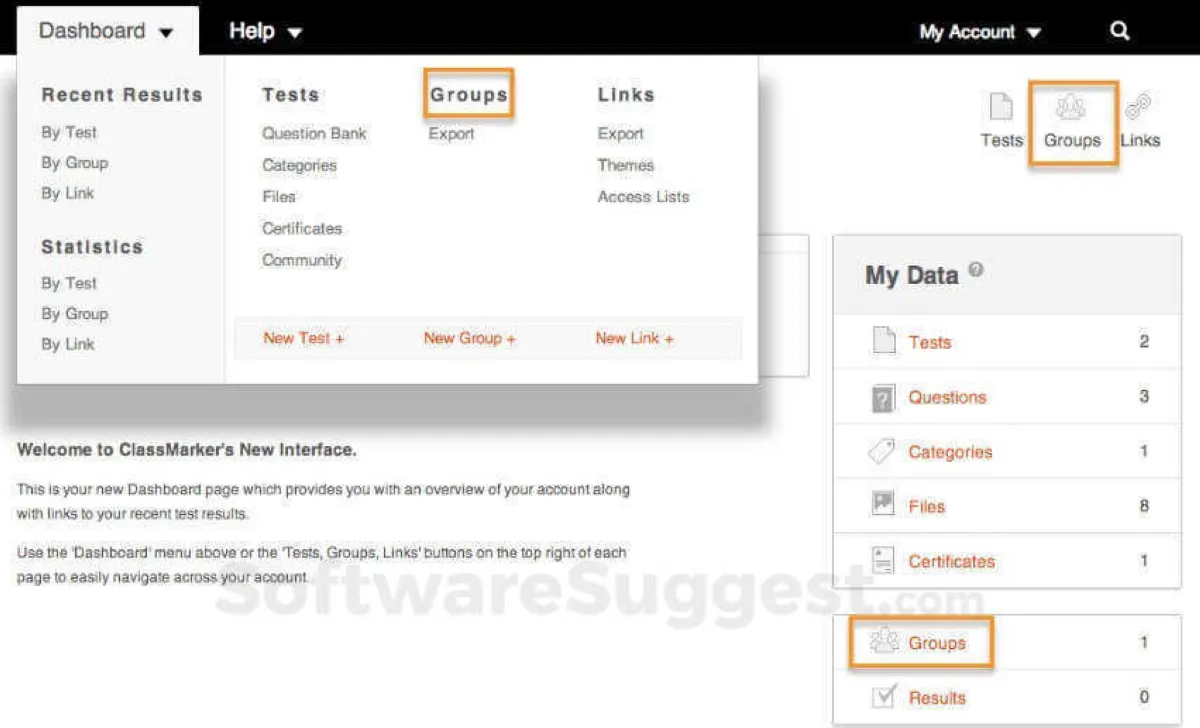Open Certificates in Tests menu
This screenshot has height=728, width=1200.
point(302,228)
